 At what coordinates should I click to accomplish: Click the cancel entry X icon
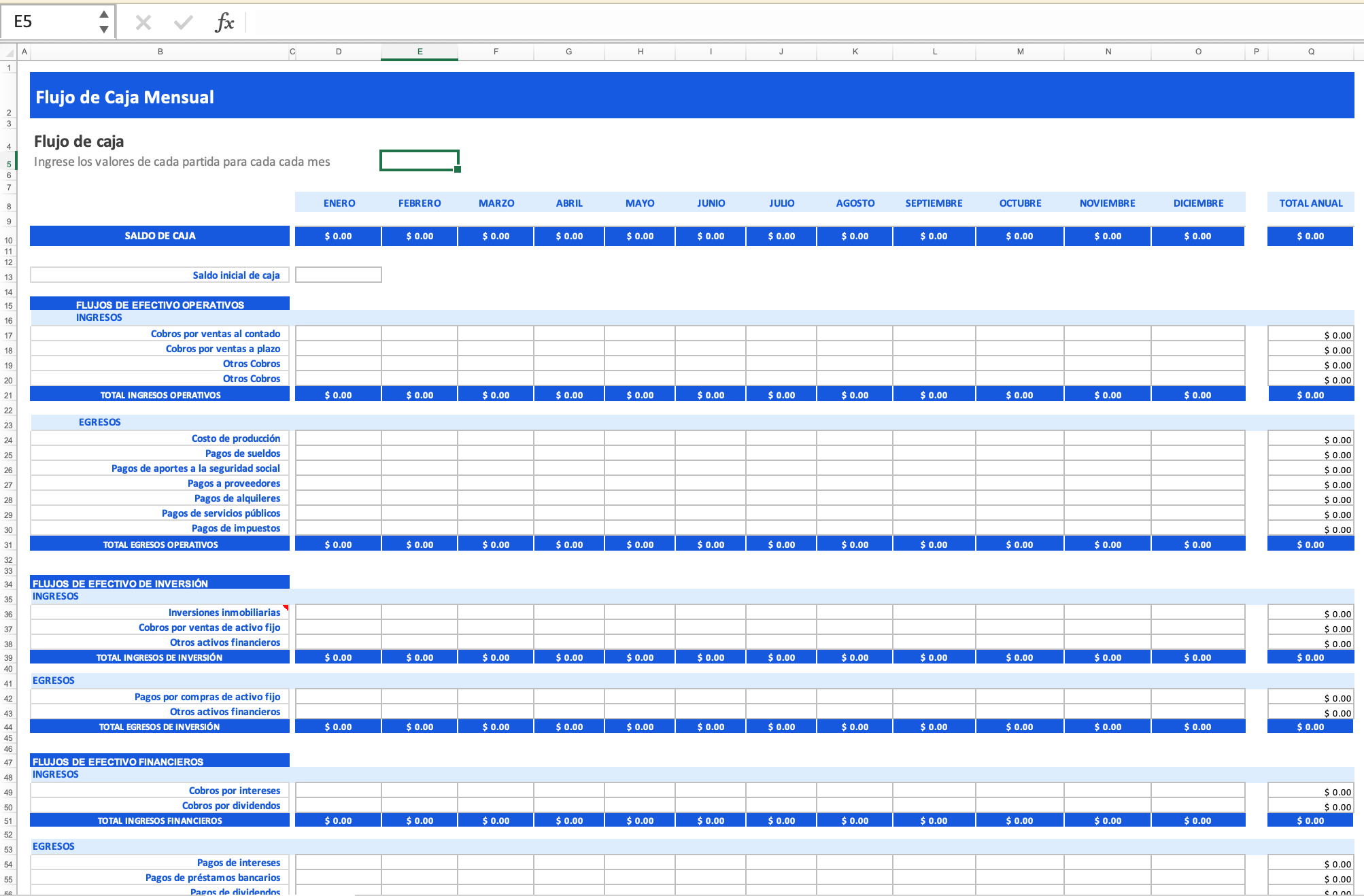coord(143,22)
